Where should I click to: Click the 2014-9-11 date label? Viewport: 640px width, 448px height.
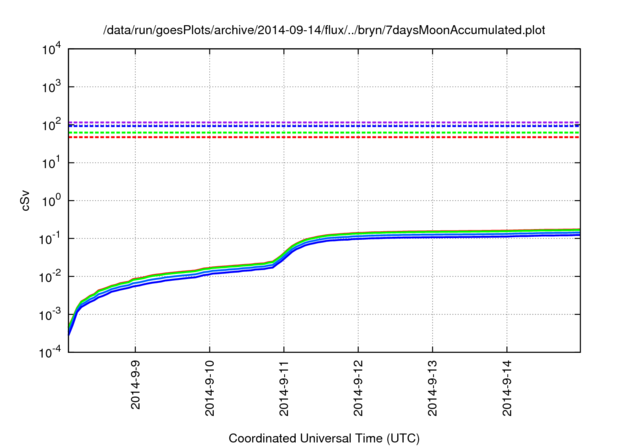[x=284, y=388]
